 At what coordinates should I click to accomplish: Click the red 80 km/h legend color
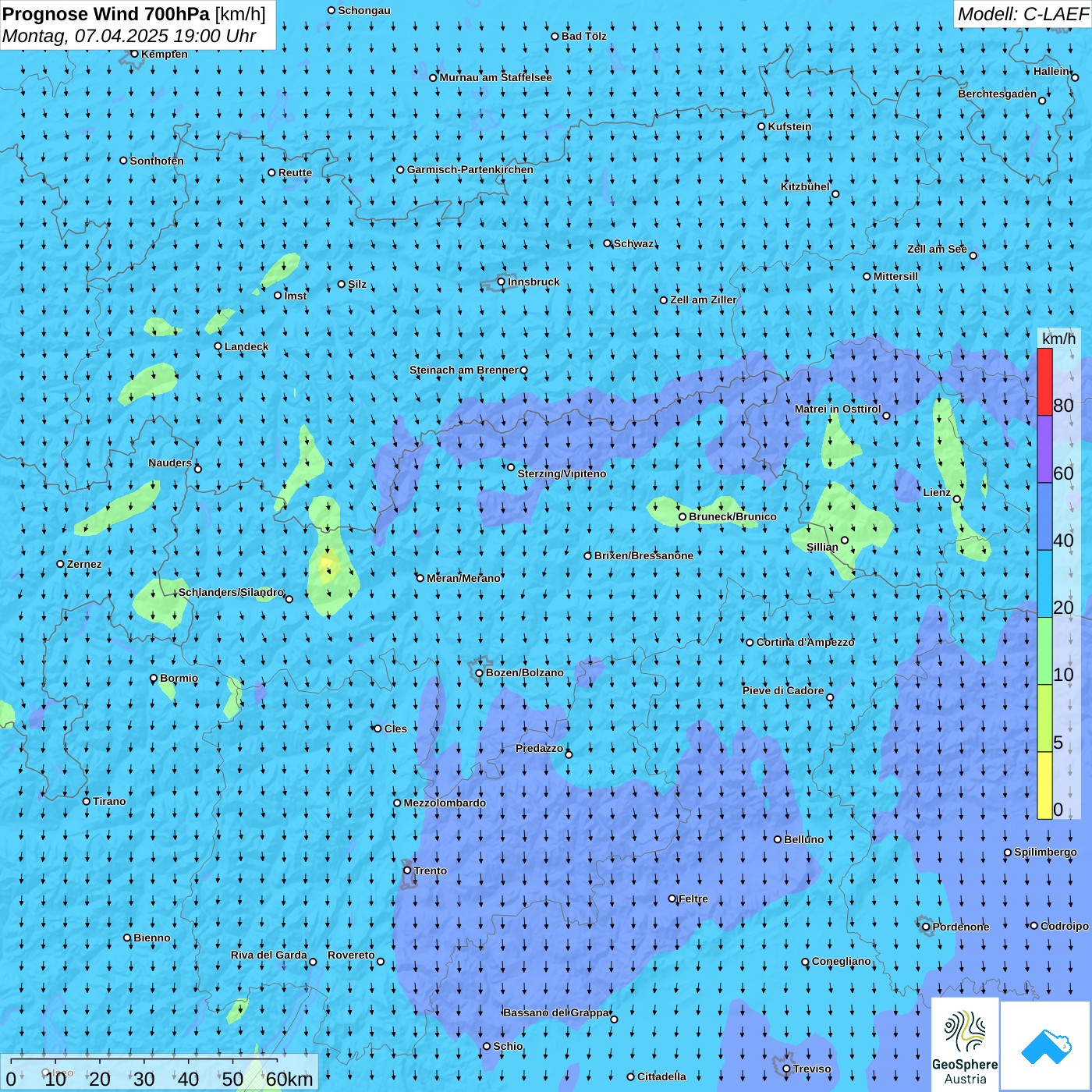click(x=1044, y=381)
